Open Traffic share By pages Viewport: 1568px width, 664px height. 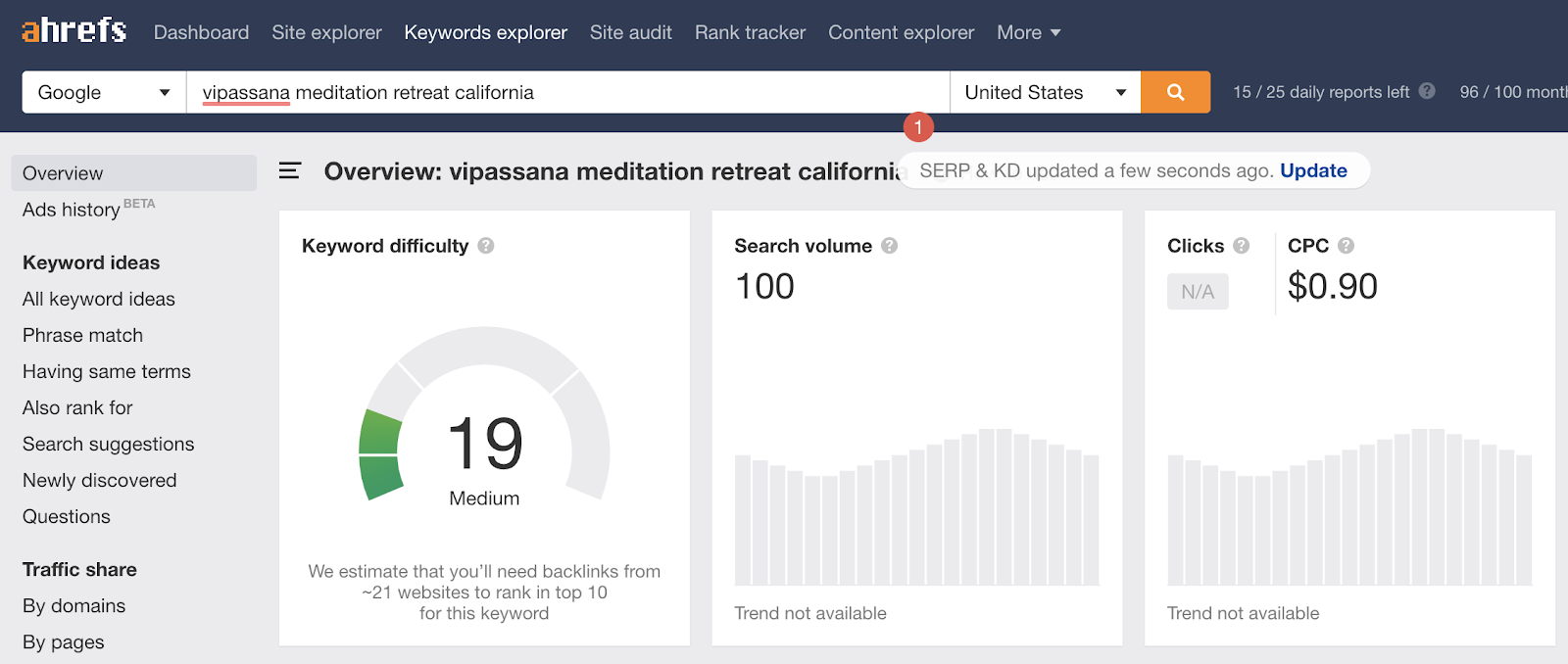click(63, 641)
